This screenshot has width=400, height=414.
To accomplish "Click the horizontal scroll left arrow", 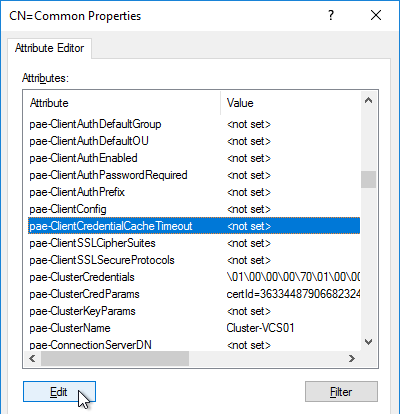I will [x=32, y=359].
